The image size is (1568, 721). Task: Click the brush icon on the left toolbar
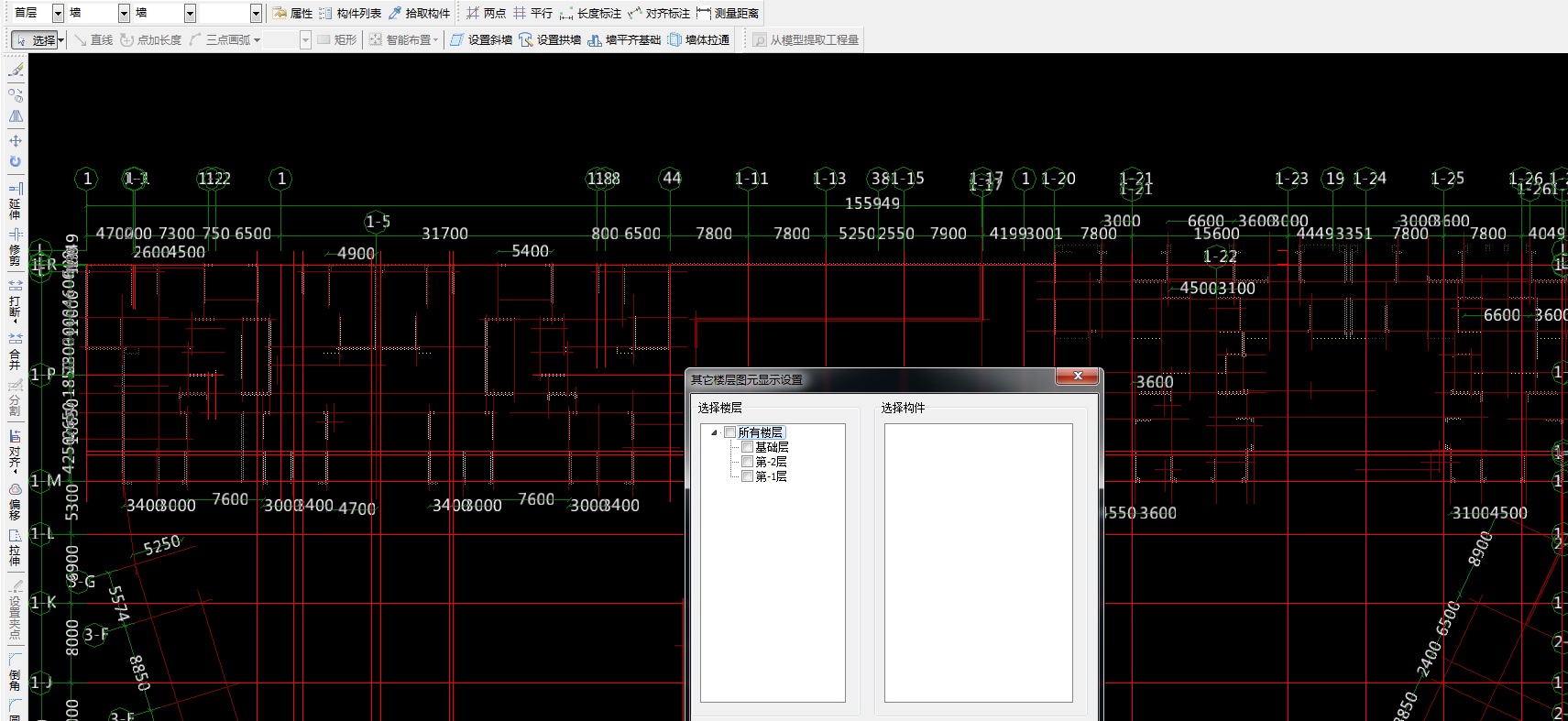(16, 70)
